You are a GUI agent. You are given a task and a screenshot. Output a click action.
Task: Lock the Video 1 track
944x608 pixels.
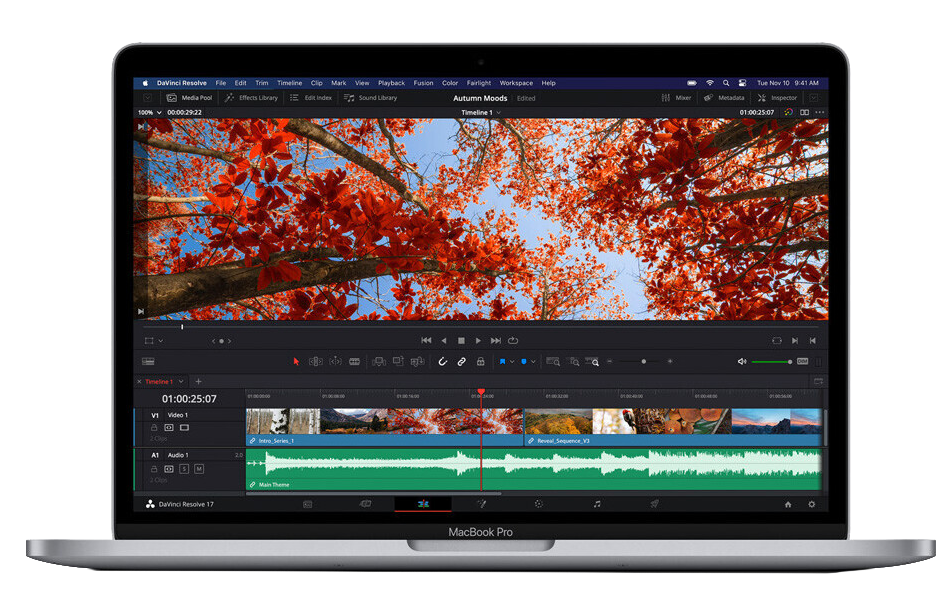pyautogui.click(x=154, y=427)
